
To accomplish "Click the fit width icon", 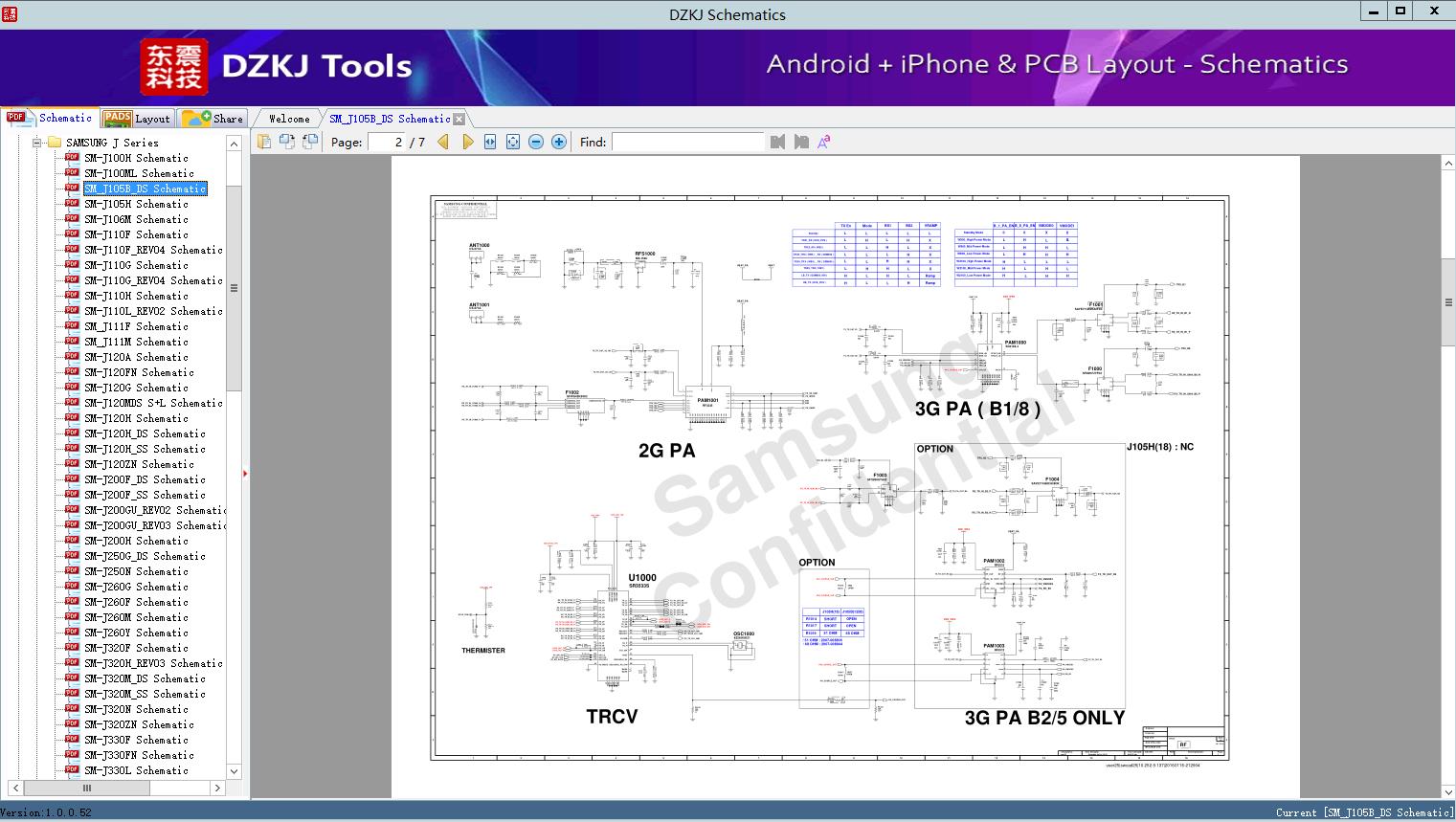I will (490, 142).
